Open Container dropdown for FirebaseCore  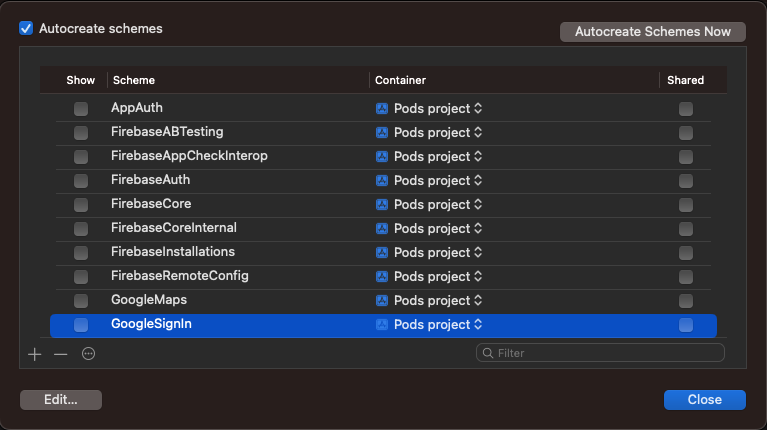coord(429,204)
